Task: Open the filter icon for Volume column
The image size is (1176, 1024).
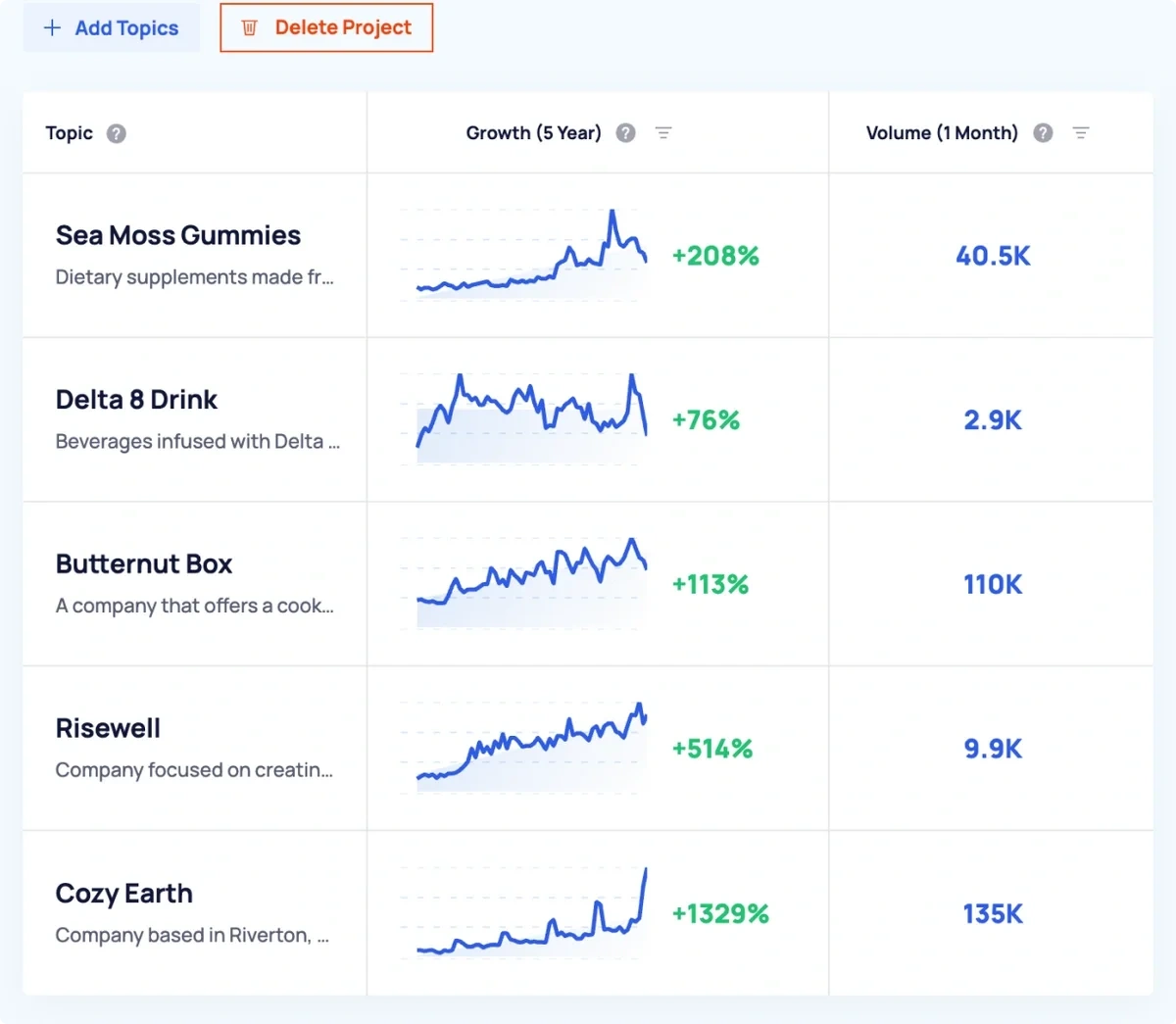Action: tap(1081, 132)
